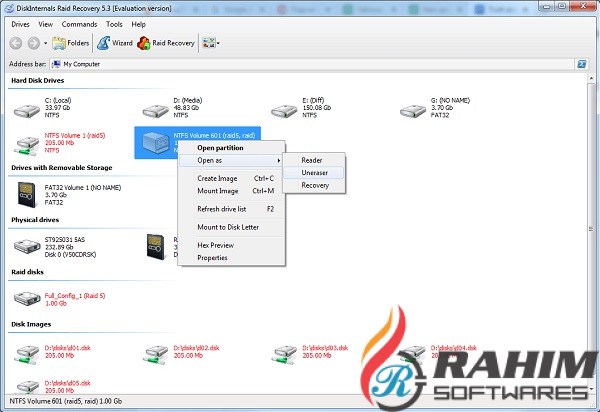
Task: Open the Tools menu
Action: (114, 24)
